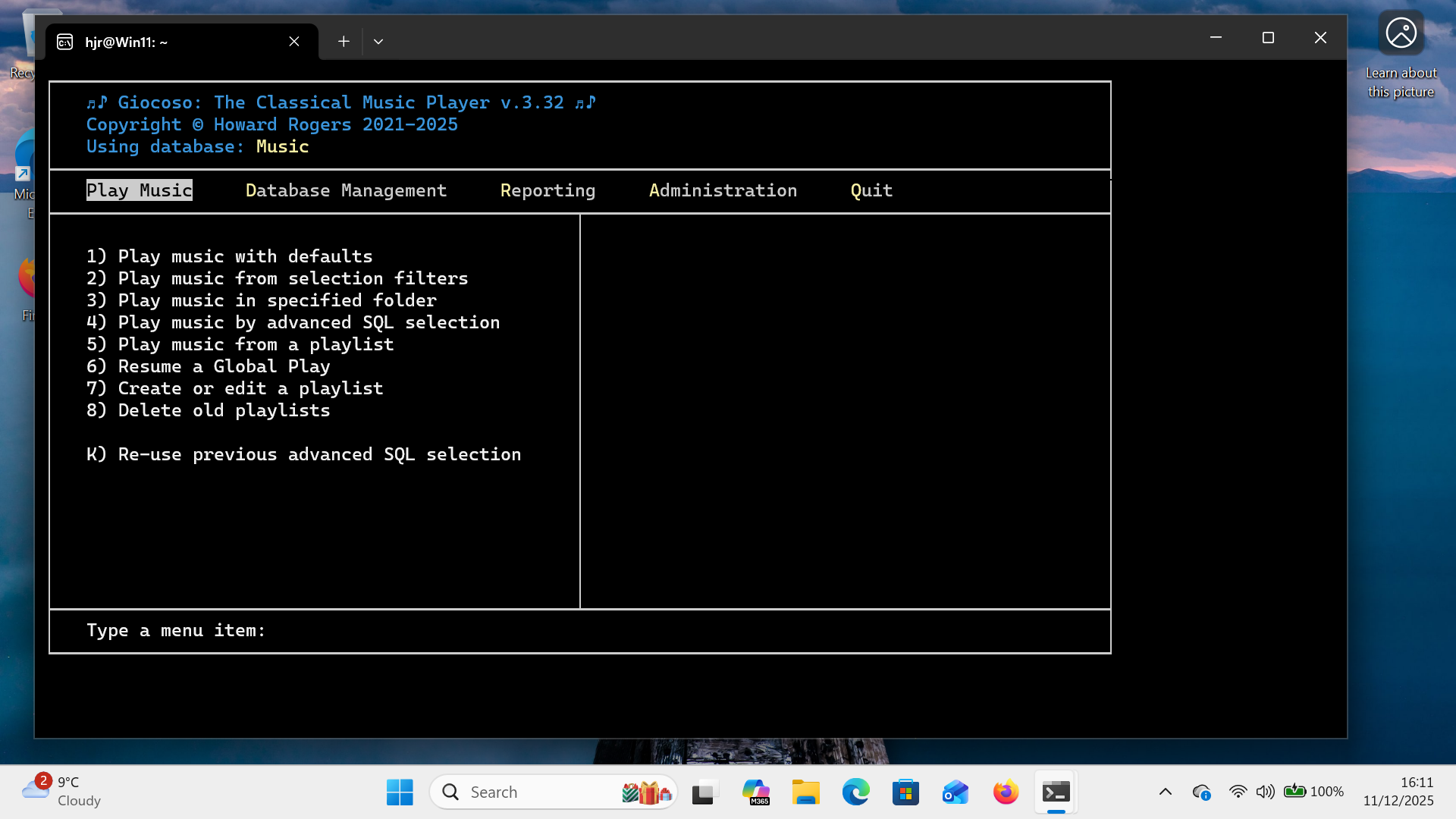The width and height of the screenshot is (1456, 819).
Task: Open the volume speaker tray icon
Action: point(1265,792)
